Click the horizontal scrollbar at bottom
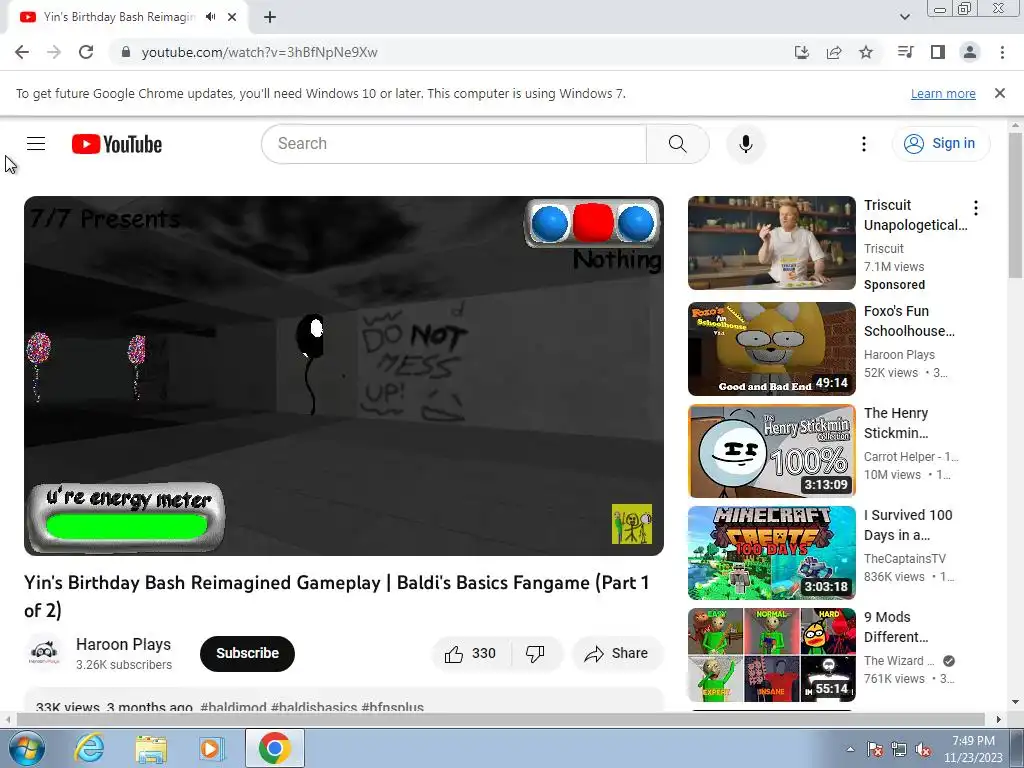Viewport: 1024px width, 768px height. pos(500,720)
